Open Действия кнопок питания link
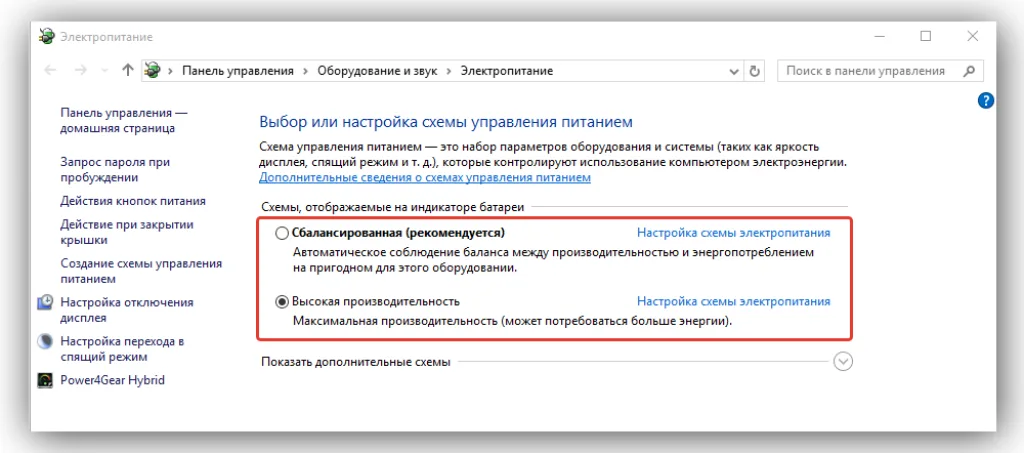This screenshot has width=1024, height=453. pyautogui.click(x=133, y=201)
